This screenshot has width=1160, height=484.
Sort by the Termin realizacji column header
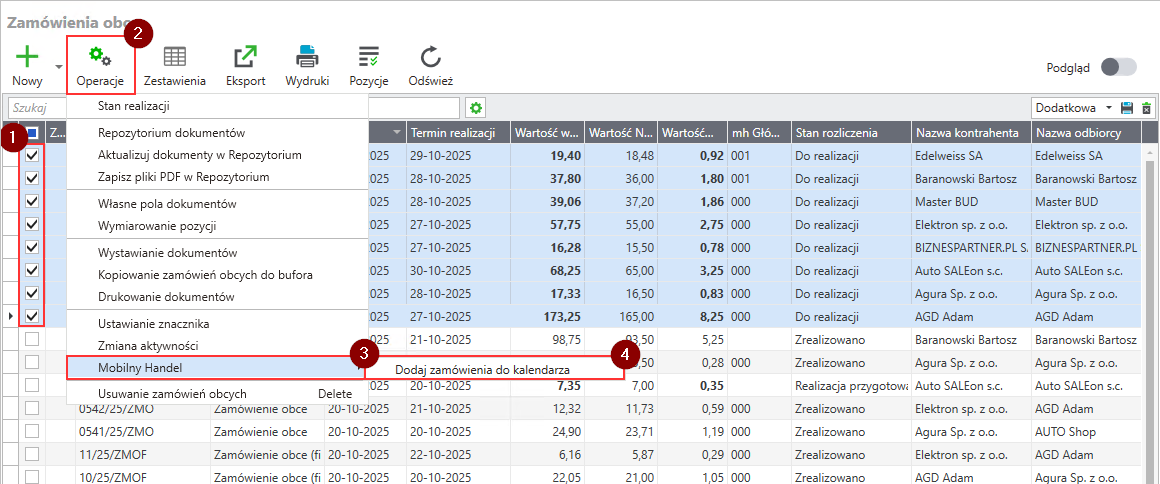pos(457,133)
